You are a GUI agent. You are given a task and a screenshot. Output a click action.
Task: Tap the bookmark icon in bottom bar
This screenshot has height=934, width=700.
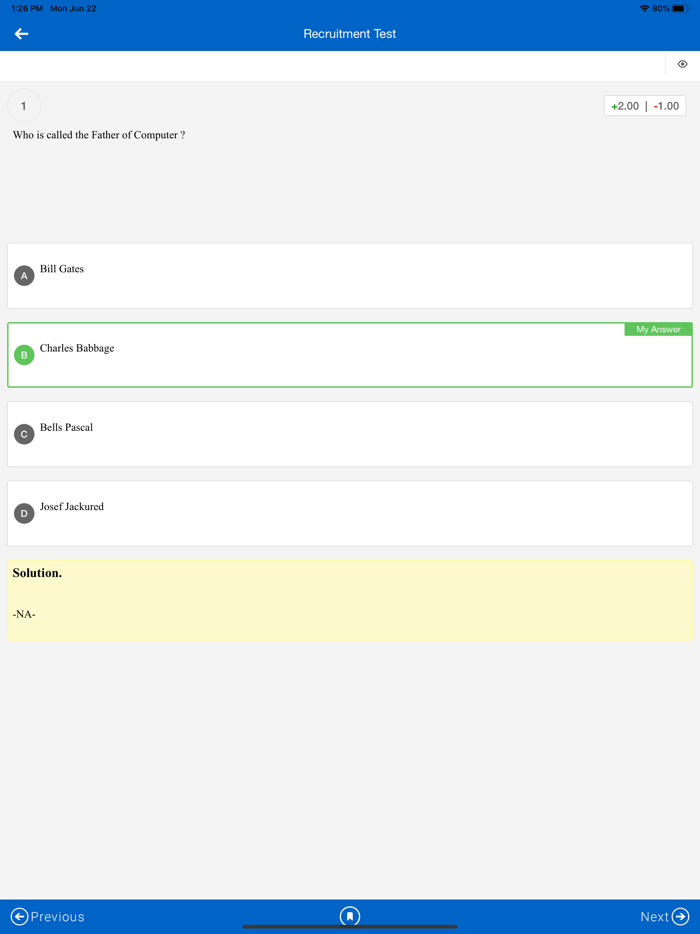point(349,916)
